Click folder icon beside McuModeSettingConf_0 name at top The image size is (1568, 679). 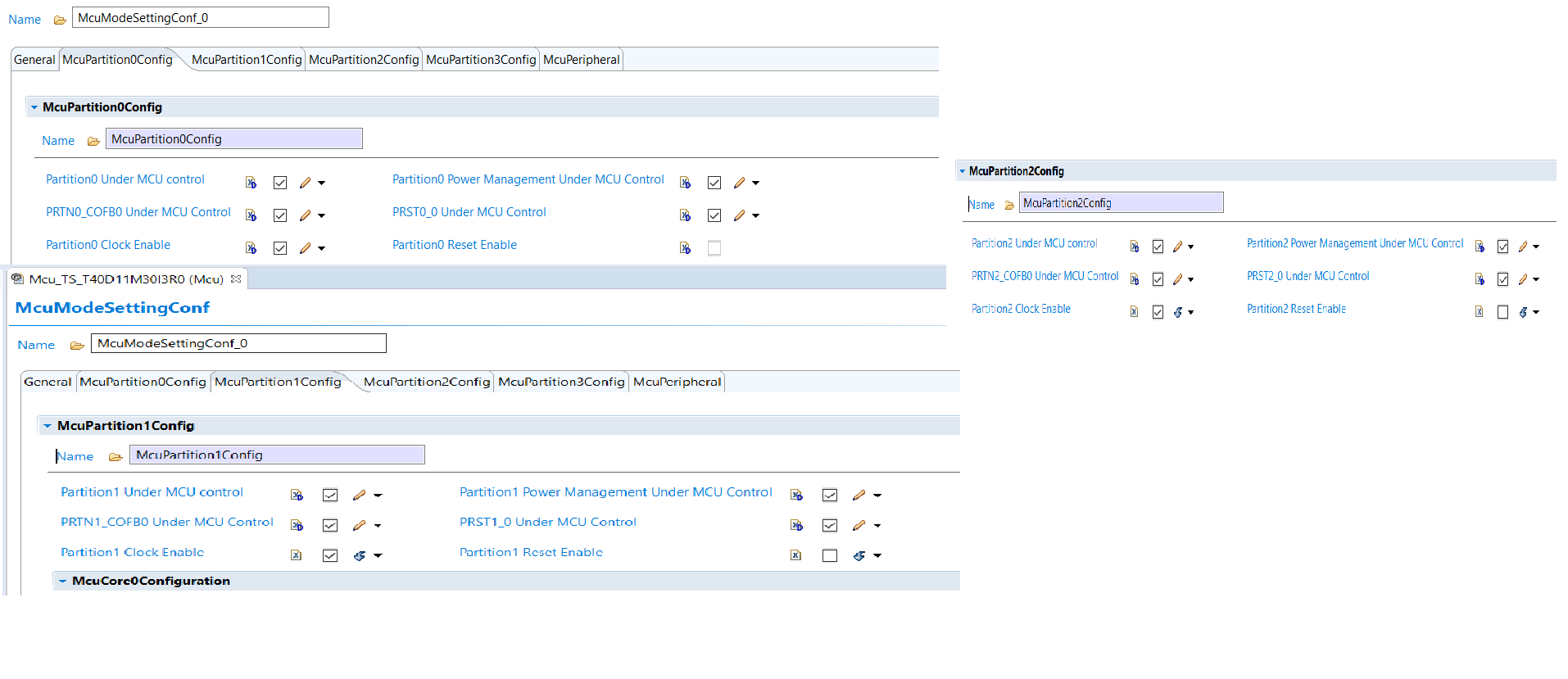click(60, 20)
